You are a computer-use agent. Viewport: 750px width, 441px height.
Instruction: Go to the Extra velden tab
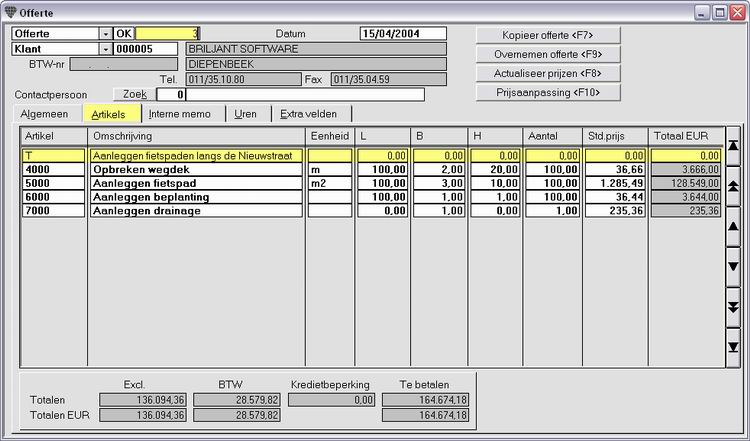309,114
